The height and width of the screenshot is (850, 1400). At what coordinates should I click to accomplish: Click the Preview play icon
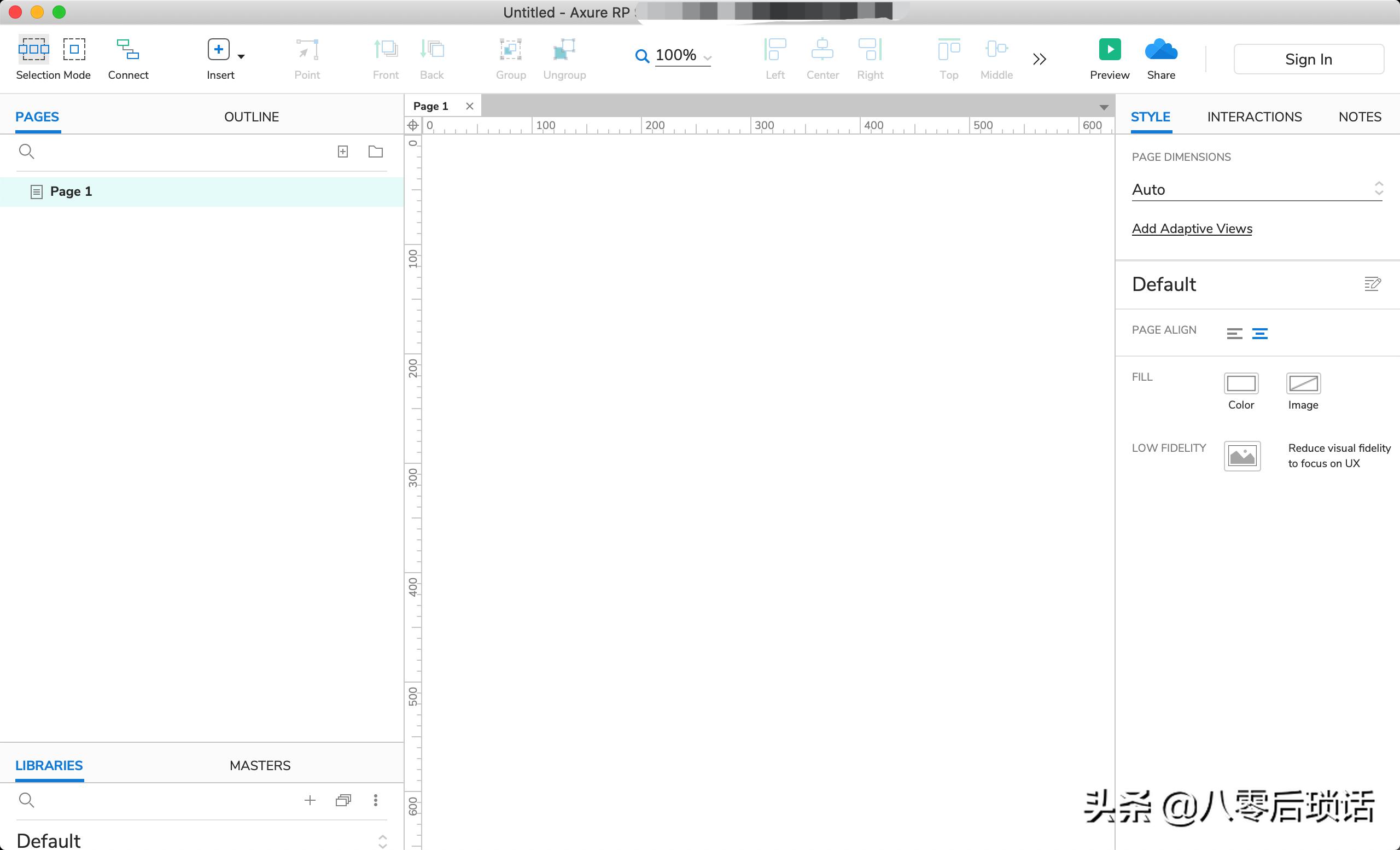pos(1109,50)
